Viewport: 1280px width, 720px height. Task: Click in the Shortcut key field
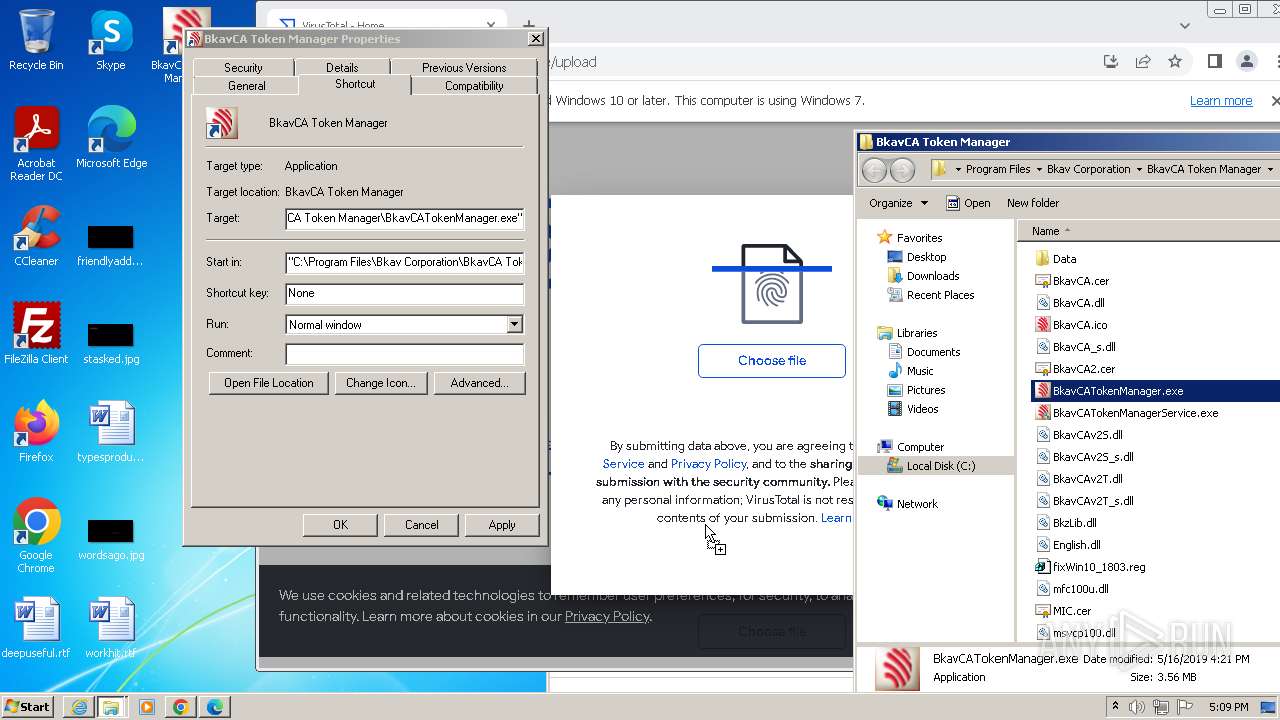pyautogui.click(x=404, y=294)
